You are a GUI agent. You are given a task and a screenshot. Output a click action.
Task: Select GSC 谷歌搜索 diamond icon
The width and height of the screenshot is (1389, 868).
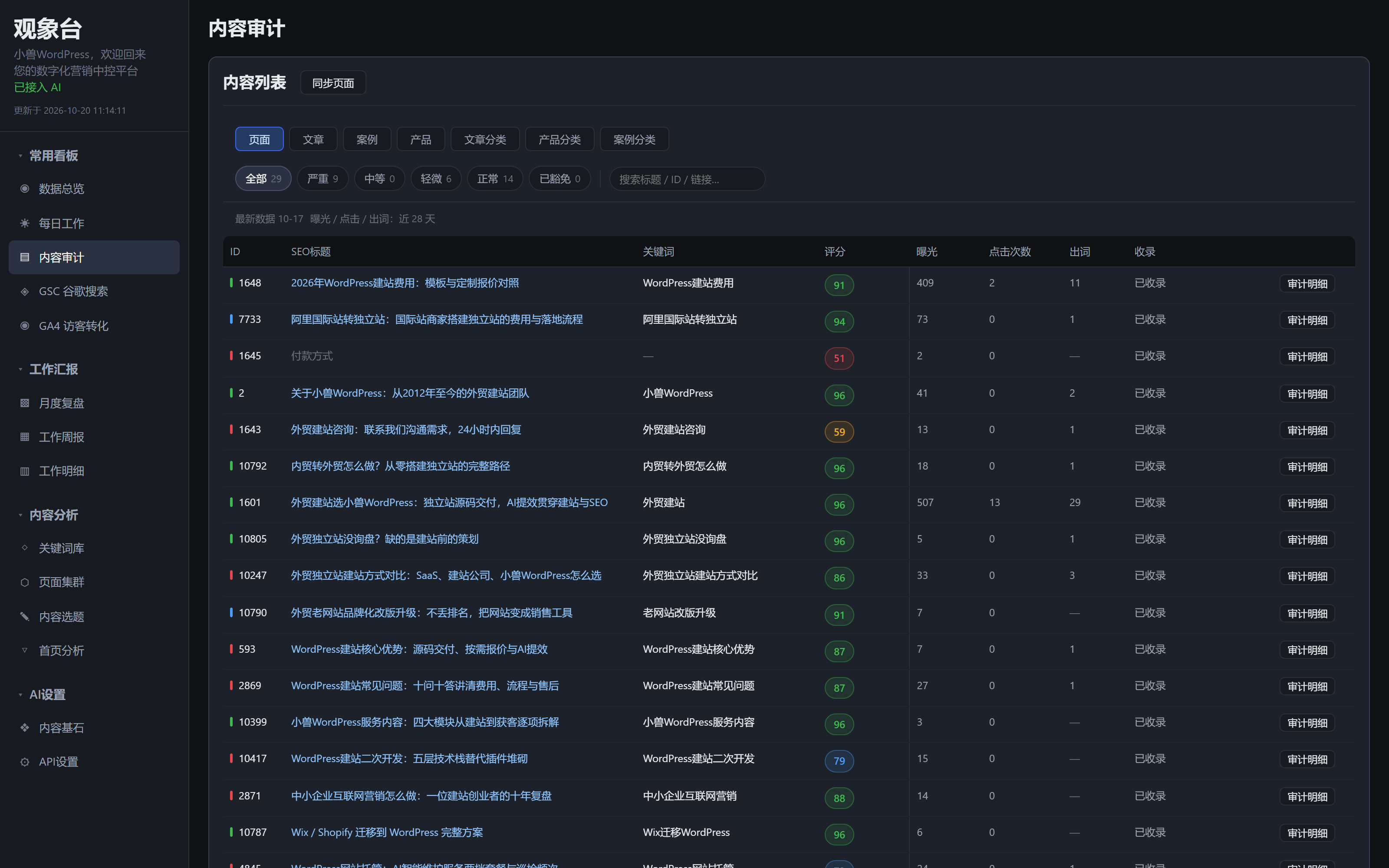point(25,292)
